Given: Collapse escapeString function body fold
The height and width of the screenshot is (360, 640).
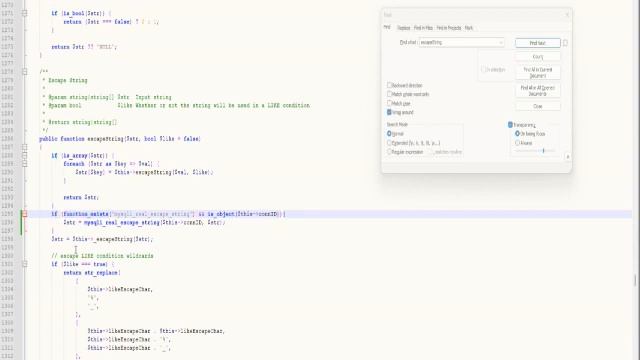Looking at the screenshot, I should pyautogui.click(x=24, y=147).
